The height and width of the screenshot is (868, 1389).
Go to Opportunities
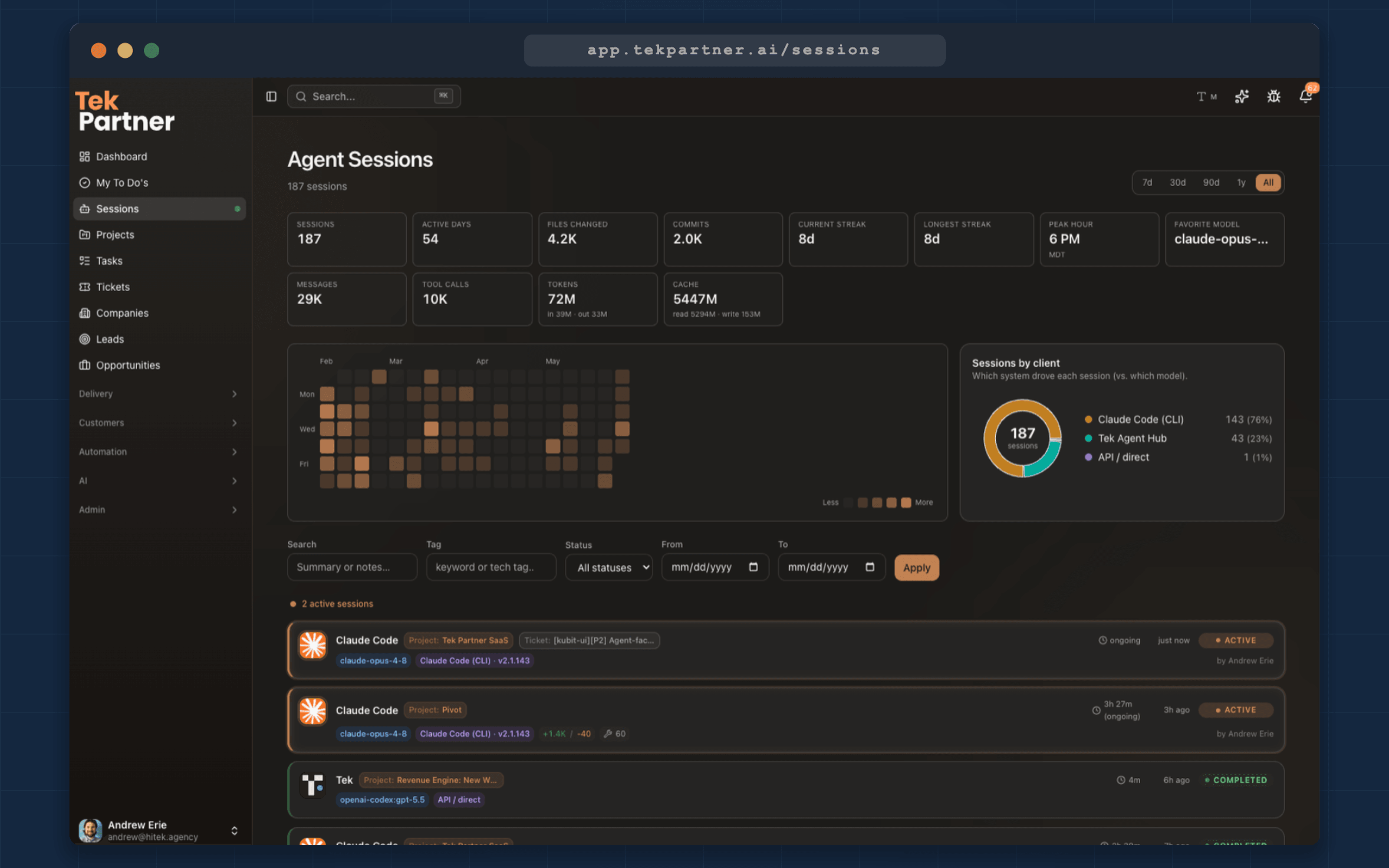[x=160, y=365]
